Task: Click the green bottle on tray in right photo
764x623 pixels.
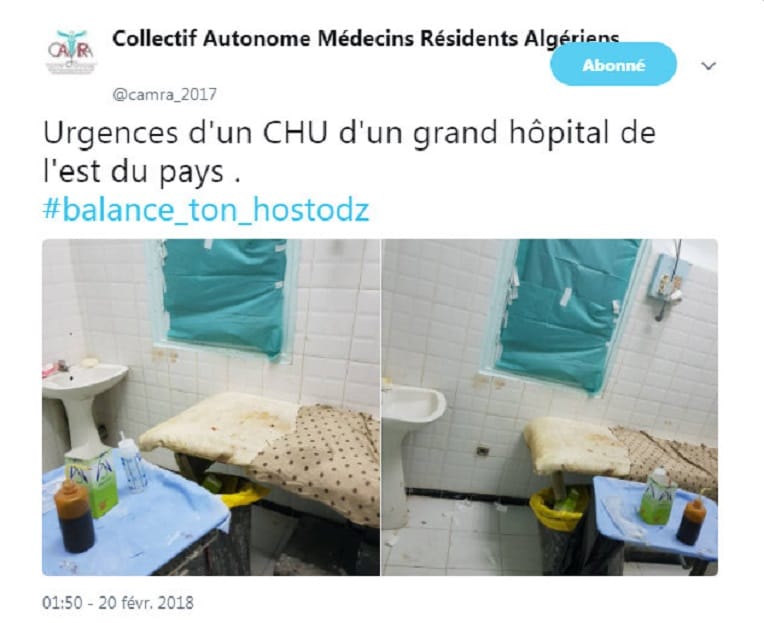Action: pyautogui.click(x=656, y=495)
